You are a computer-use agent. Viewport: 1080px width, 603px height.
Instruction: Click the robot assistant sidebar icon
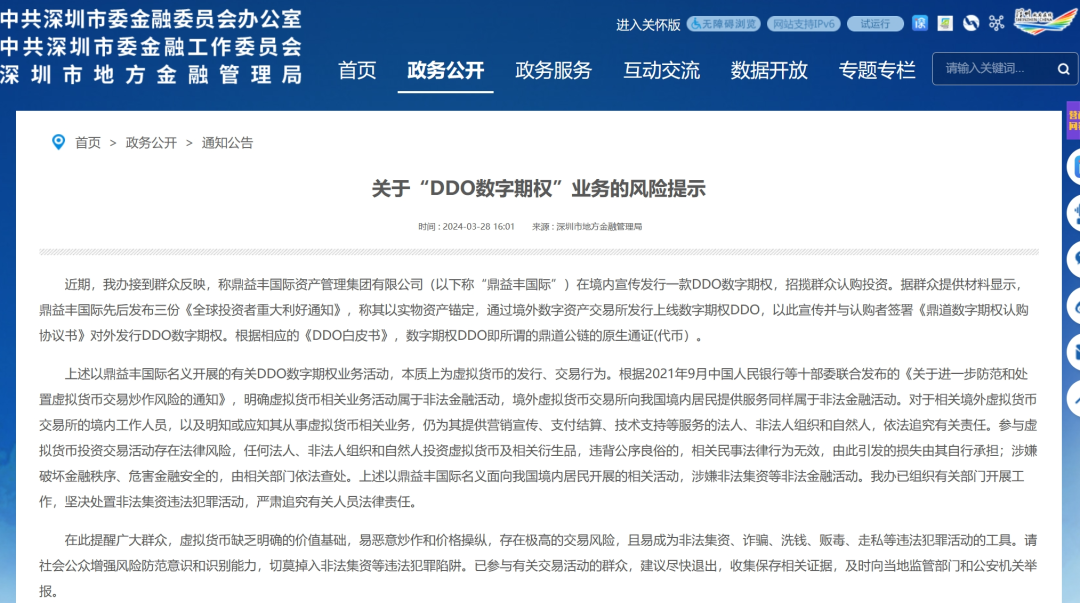pyautogui.click(x=1074, y=213)
